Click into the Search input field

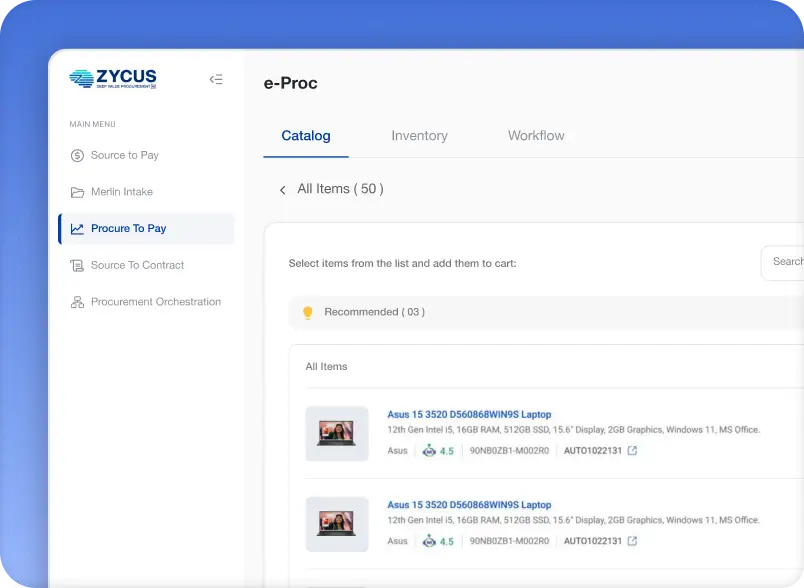(785, 262)
